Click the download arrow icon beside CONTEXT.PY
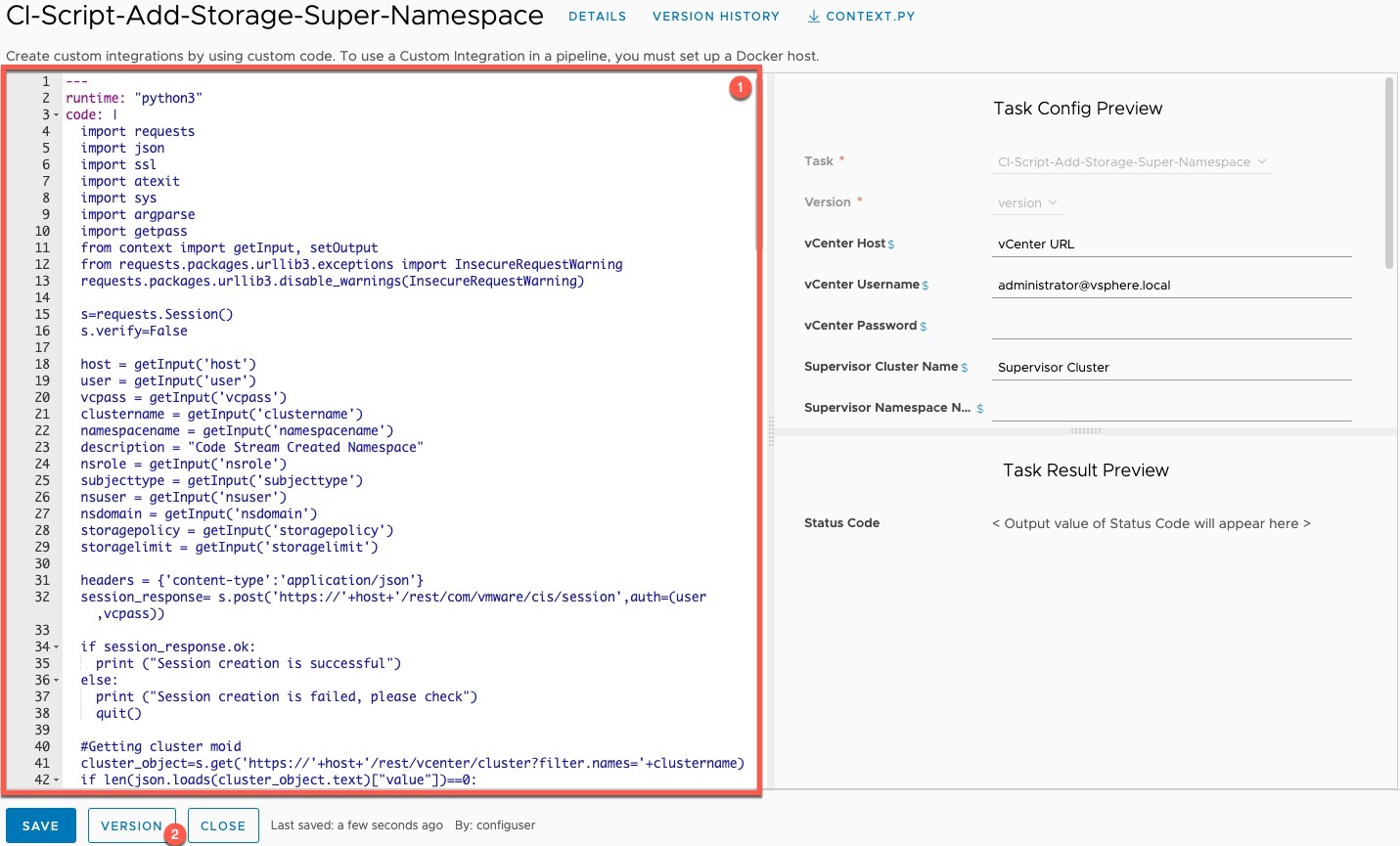The height and width of the screenshot is (846, 1400). [x=813, y=17]
